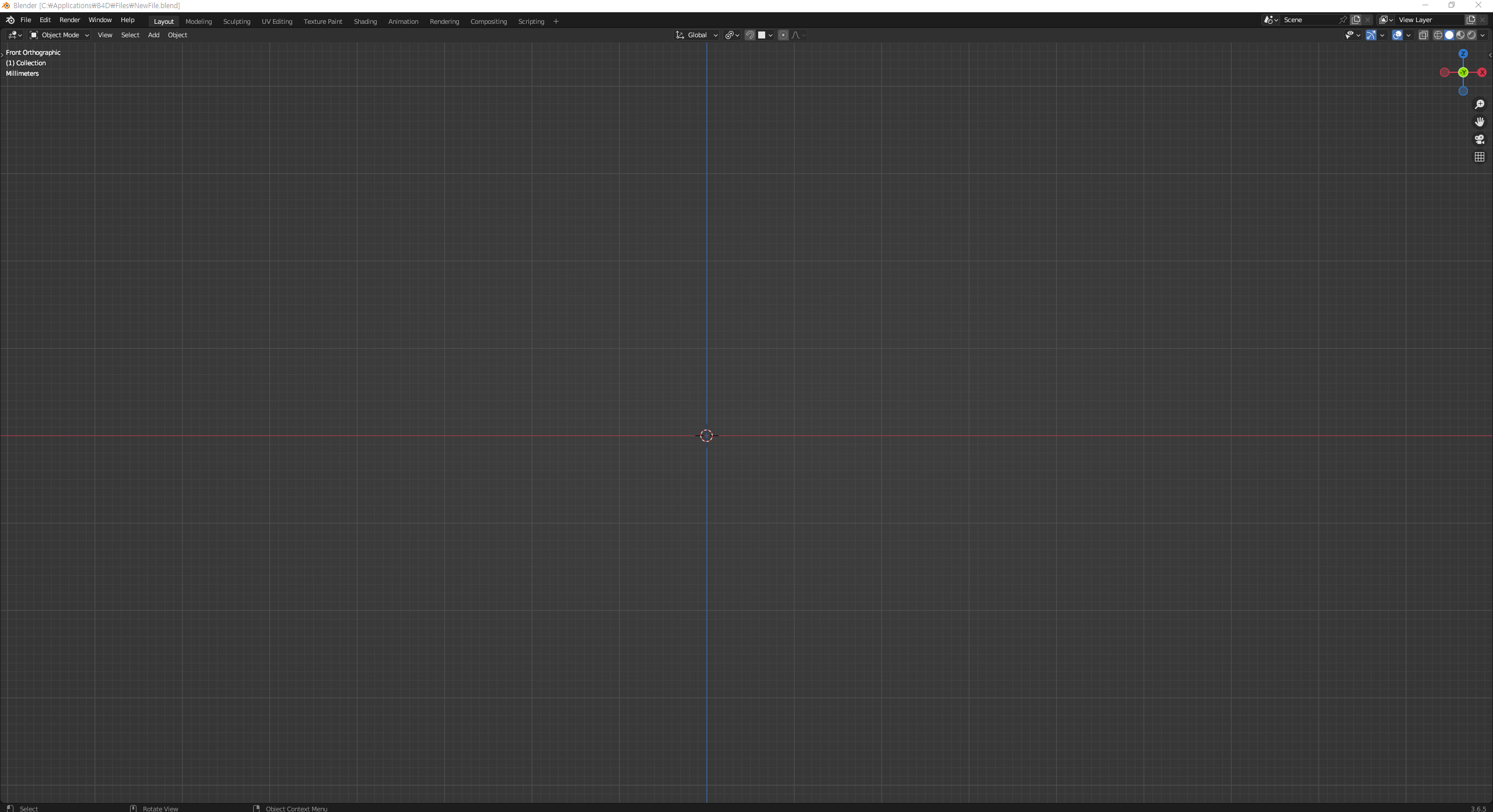
Task: Open the editor type selector icon
Action: click(x=15, y=35)
